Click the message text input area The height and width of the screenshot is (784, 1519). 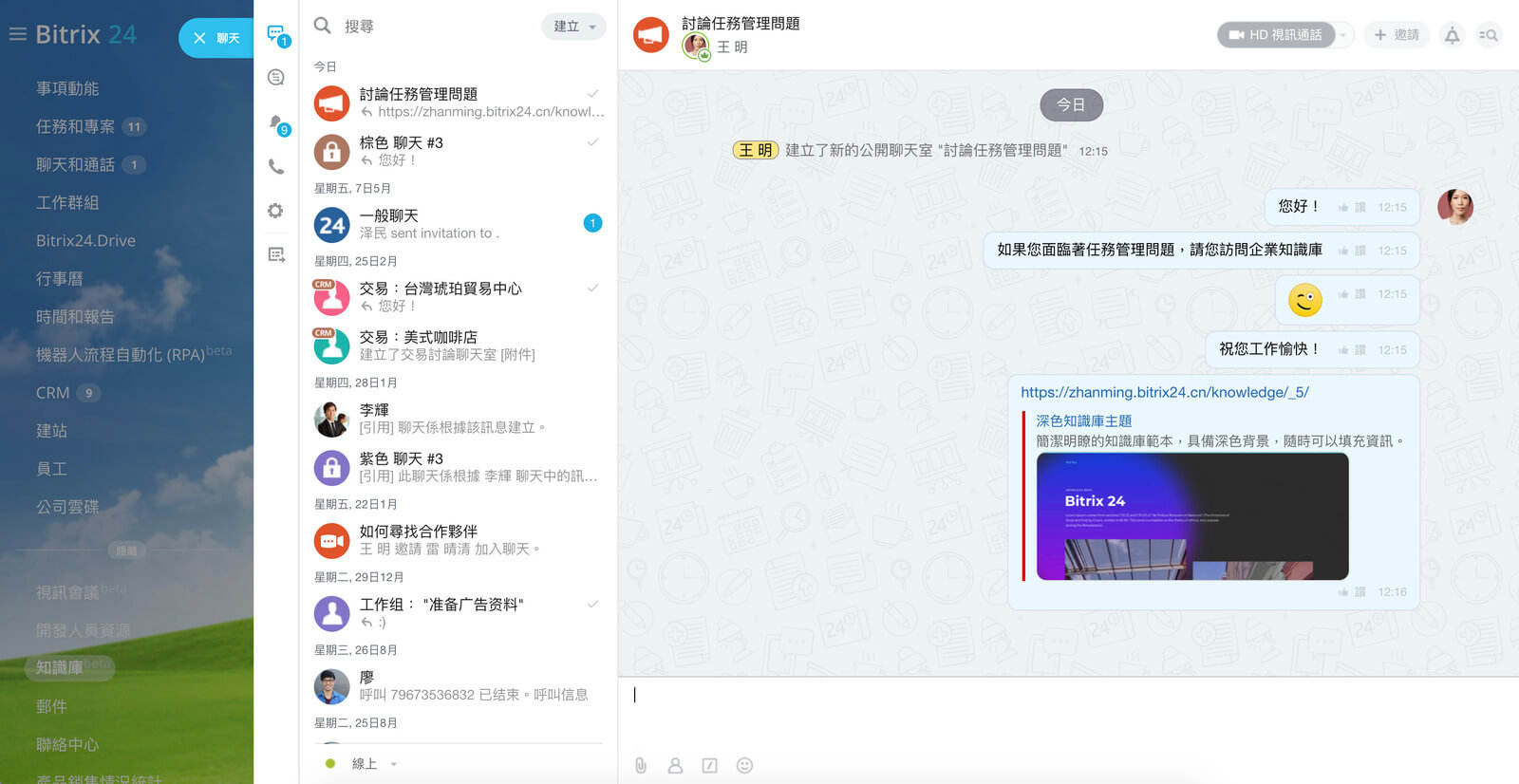[x=1068, y=712]
